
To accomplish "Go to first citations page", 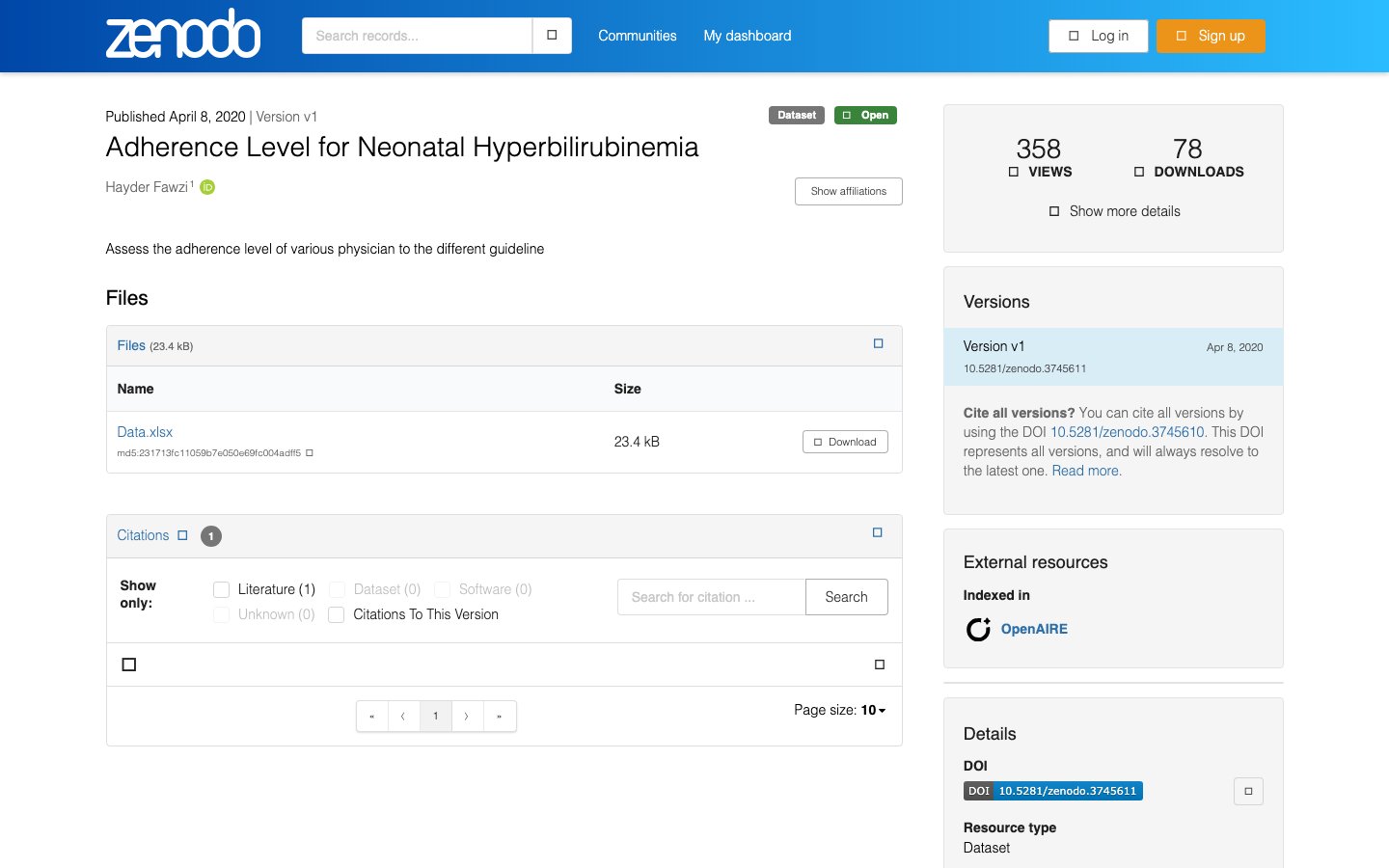I will coord(372,717).
